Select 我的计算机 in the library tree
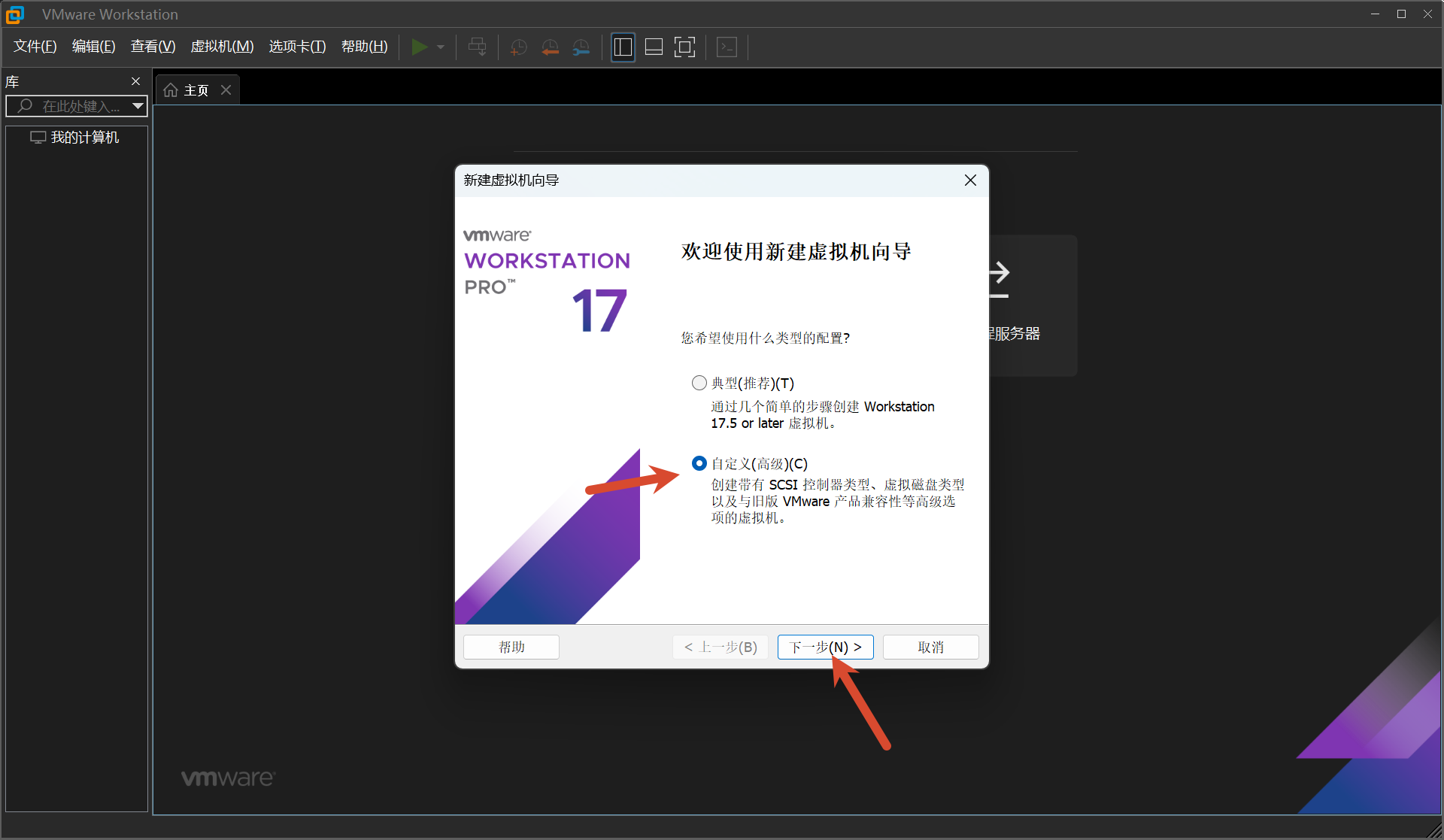Screen dimensions: 1444x840 click(x=75, y=138)
